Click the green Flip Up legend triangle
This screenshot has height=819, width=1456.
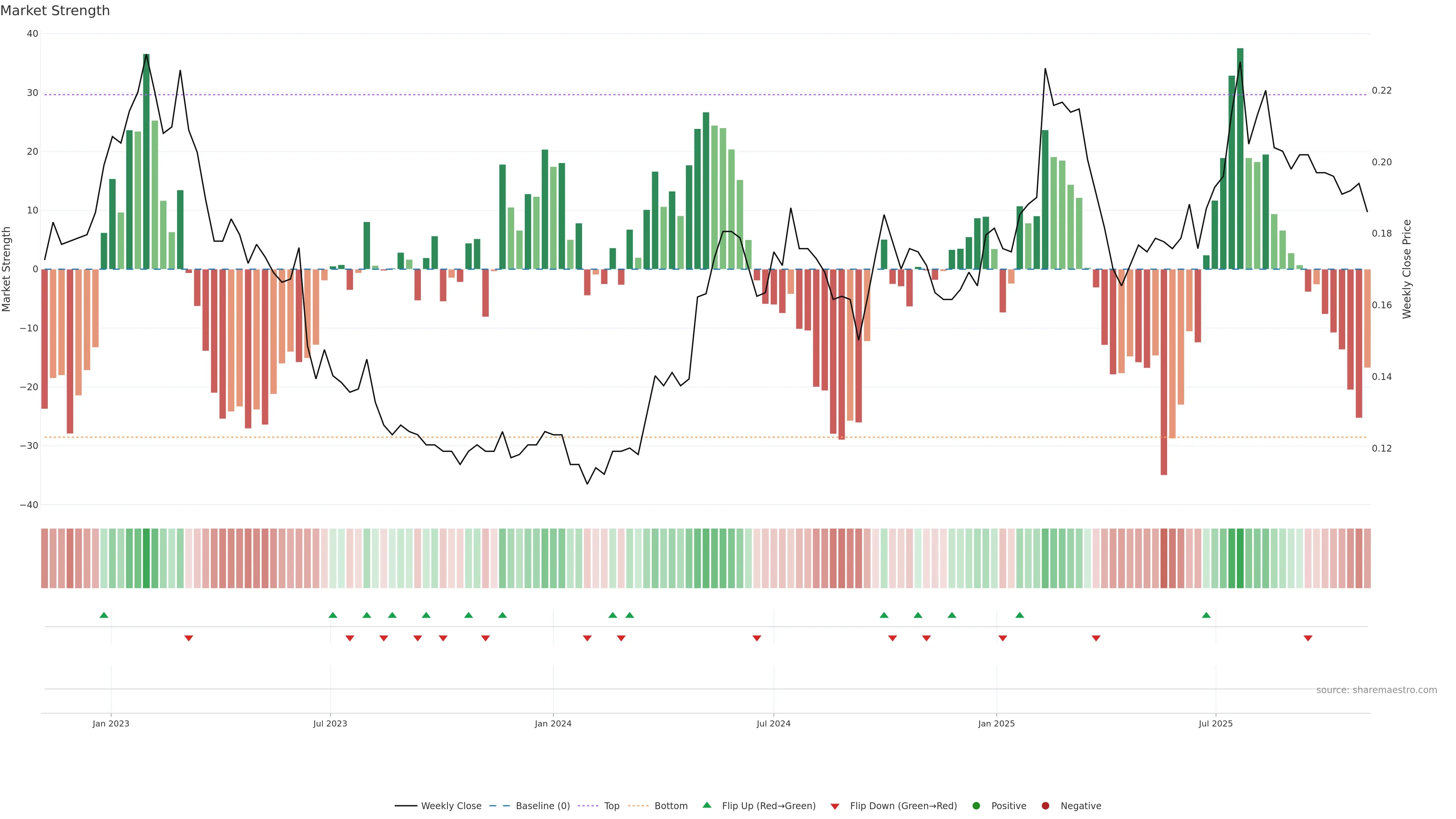706,805
